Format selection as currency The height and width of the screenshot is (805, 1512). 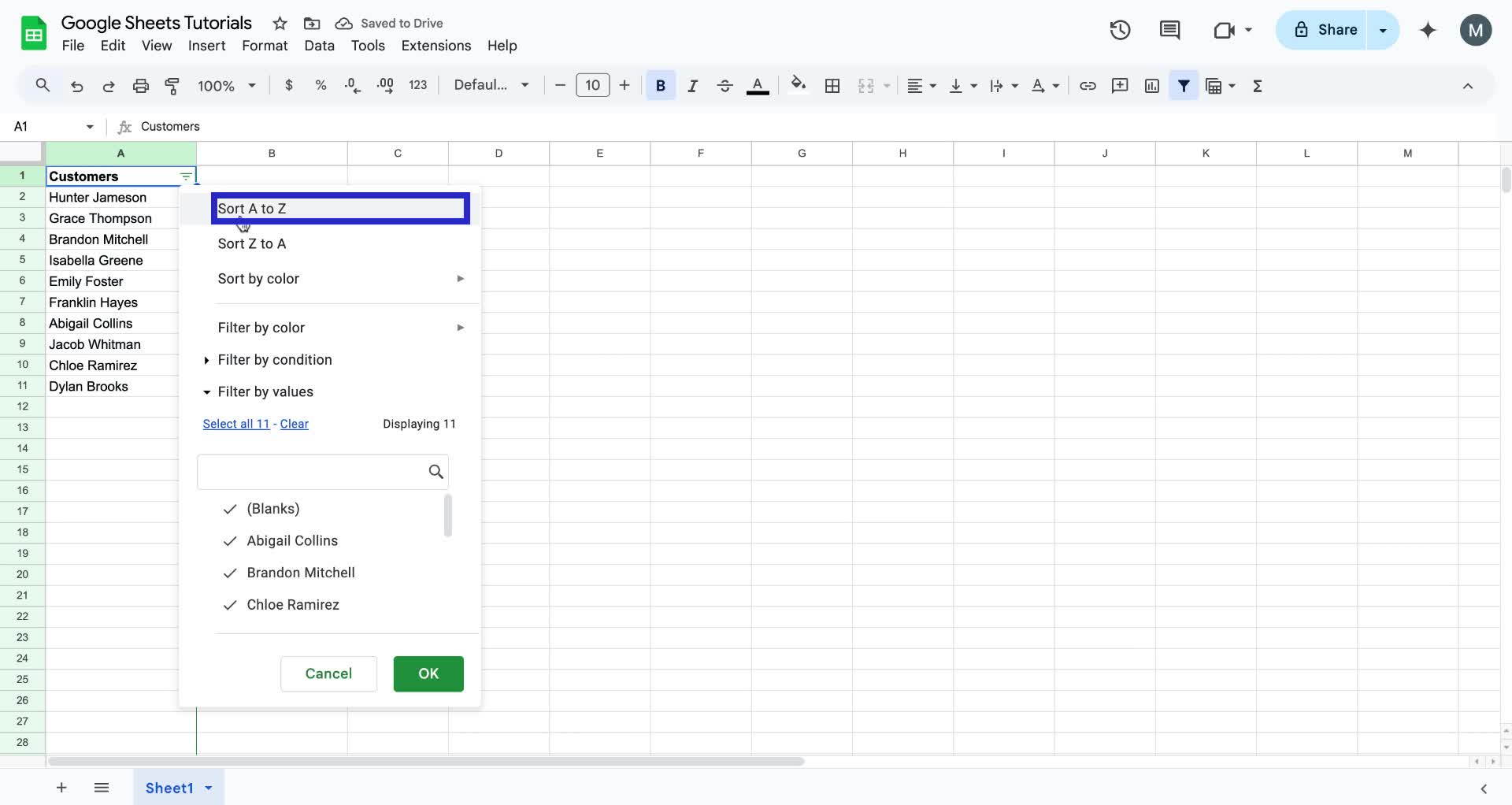(x=288, y=85)
